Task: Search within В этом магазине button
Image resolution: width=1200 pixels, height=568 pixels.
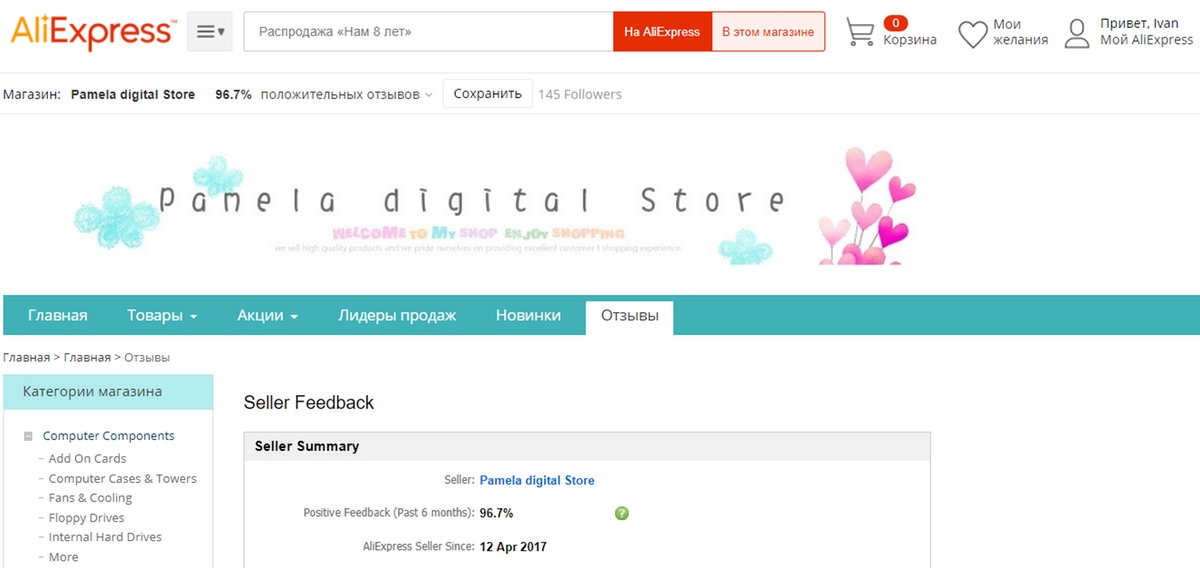Action: (x=768, y=32)
